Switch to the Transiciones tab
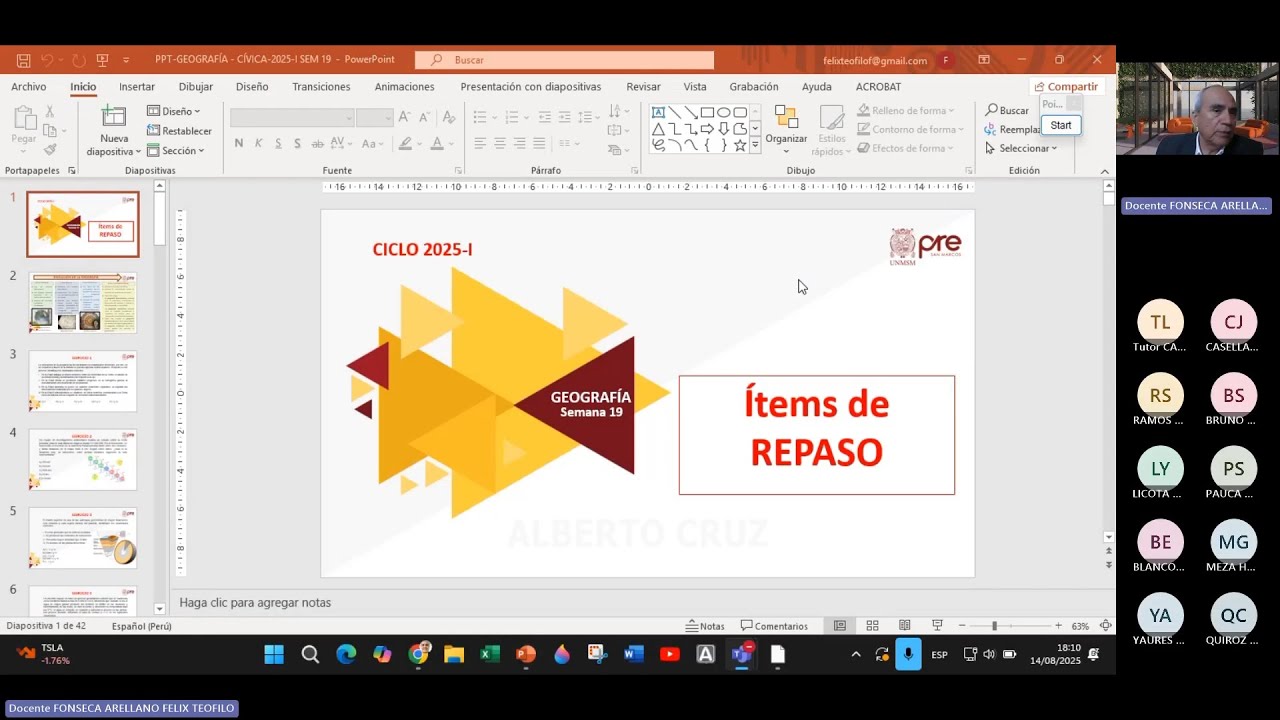 coord(321,87)
